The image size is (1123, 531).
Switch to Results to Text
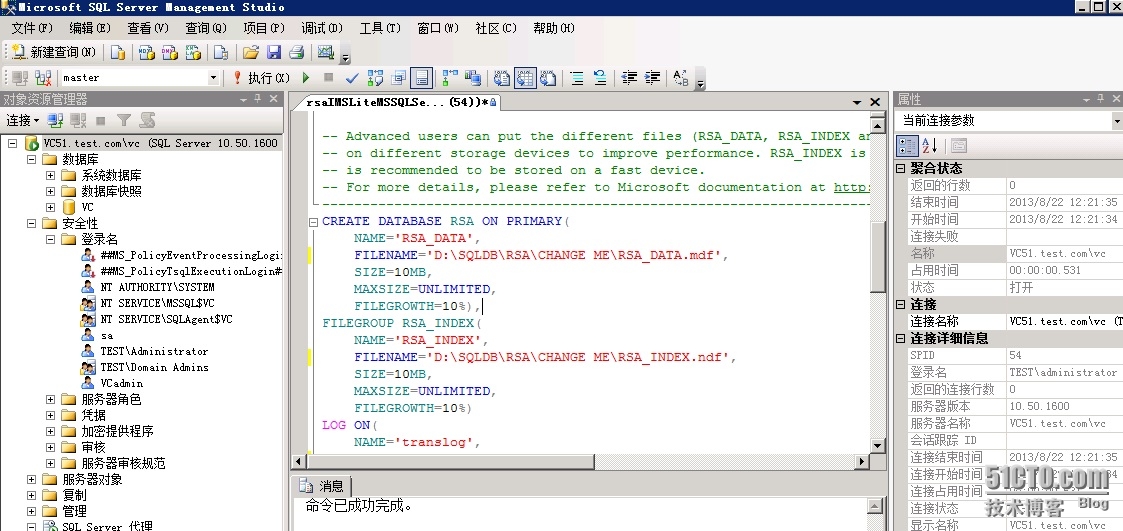coord(502,77)
